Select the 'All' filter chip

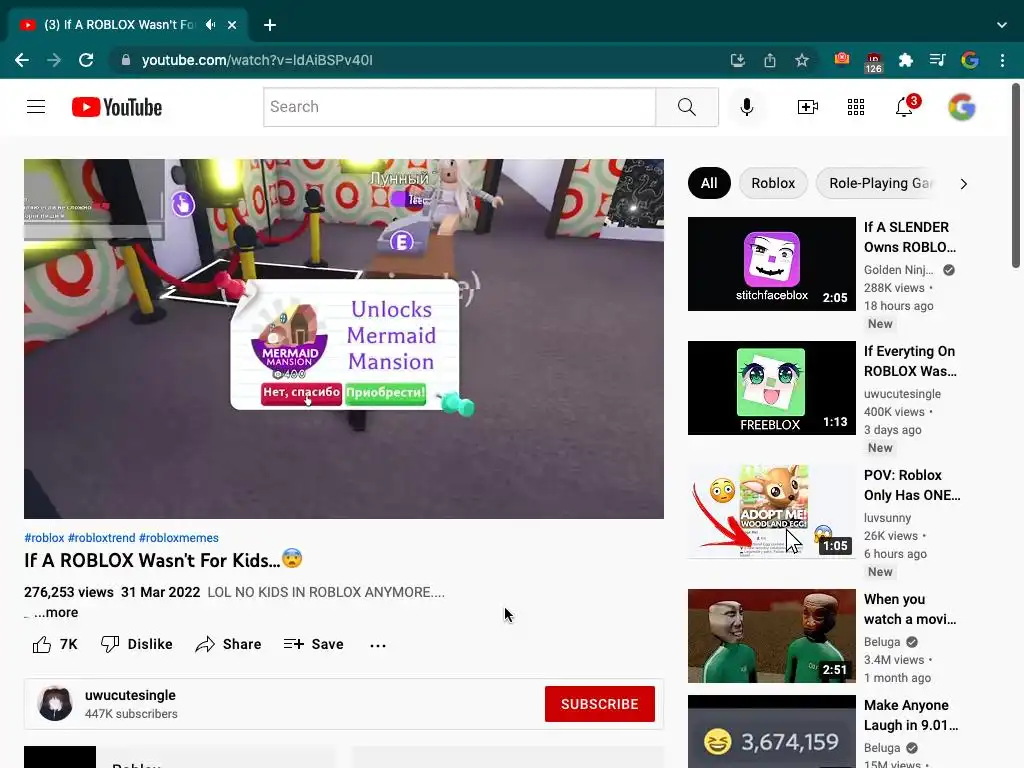click(709, 183)
